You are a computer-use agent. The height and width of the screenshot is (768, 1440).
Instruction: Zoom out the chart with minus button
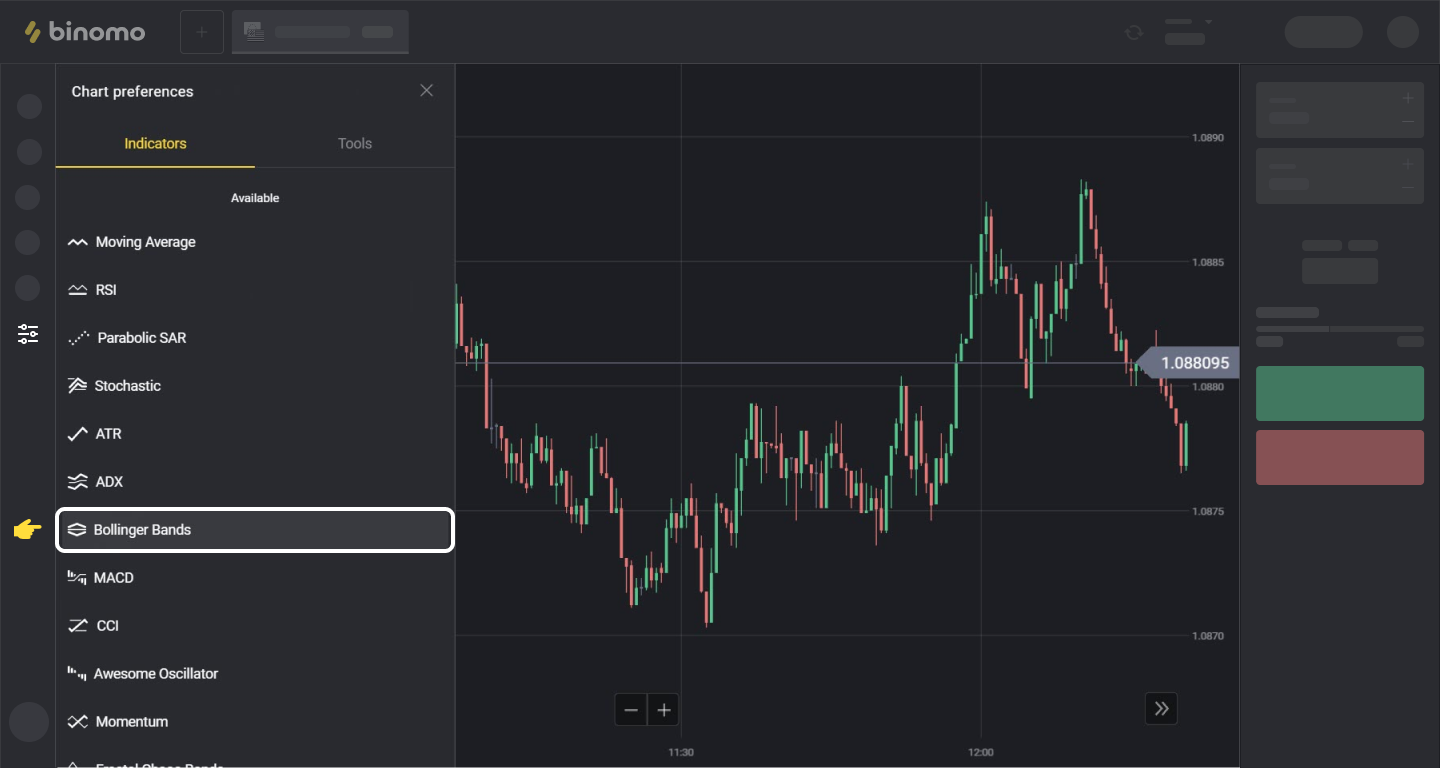(x=631, y=710)
